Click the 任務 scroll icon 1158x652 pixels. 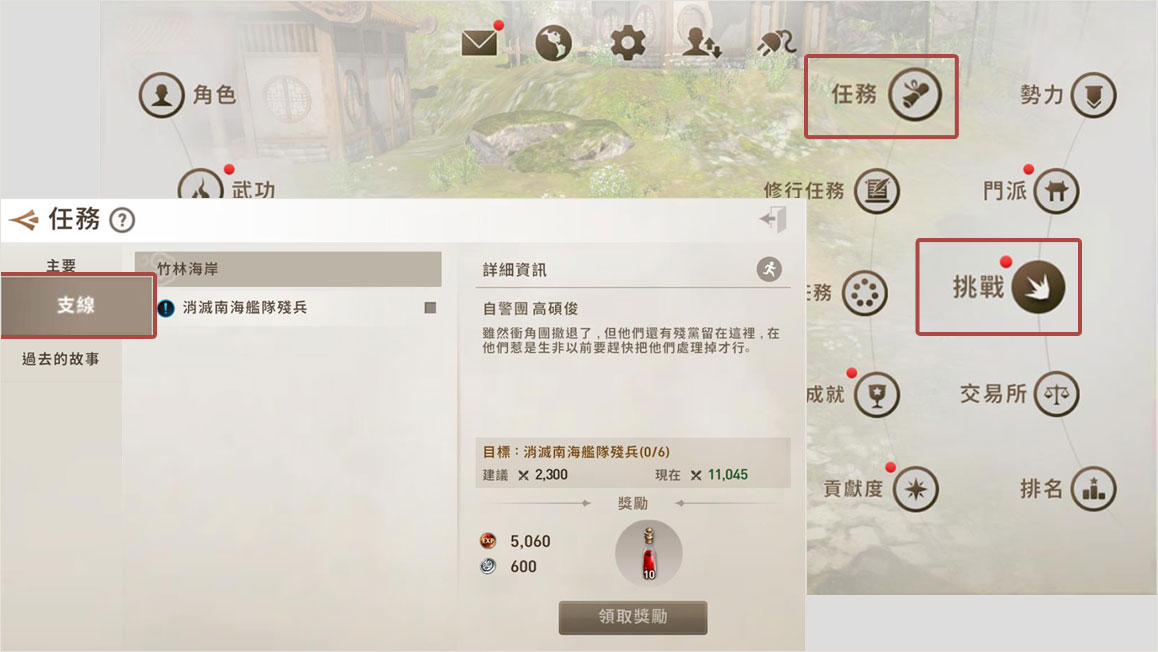[x=914, y=95]
